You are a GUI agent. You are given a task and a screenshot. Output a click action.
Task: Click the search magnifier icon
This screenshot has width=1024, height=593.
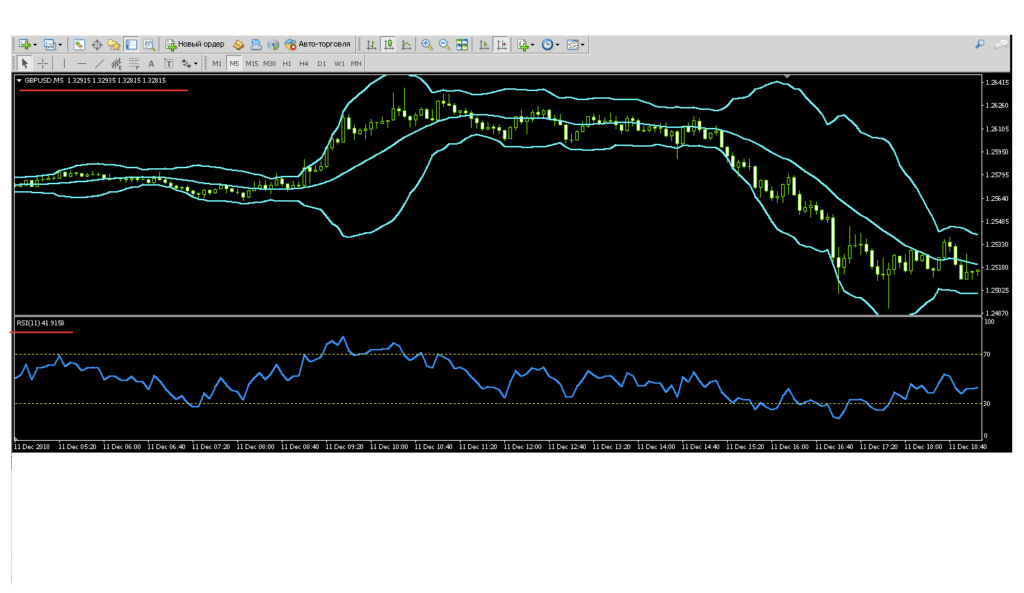pos(980,44)
